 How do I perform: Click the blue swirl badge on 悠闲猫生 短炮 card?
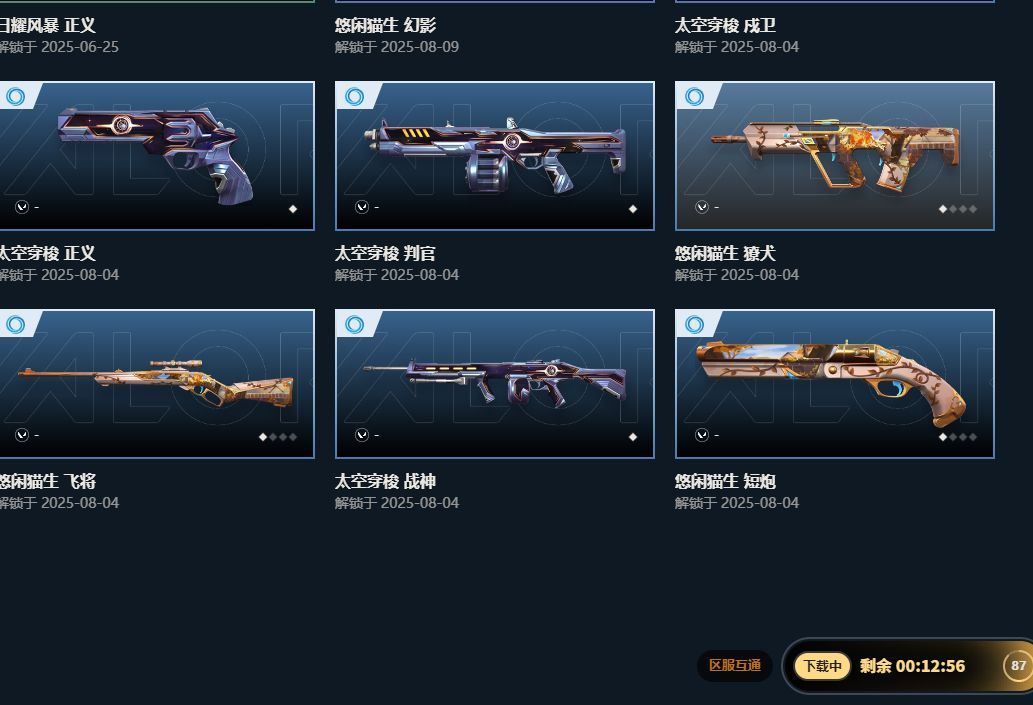coord(694,325)
